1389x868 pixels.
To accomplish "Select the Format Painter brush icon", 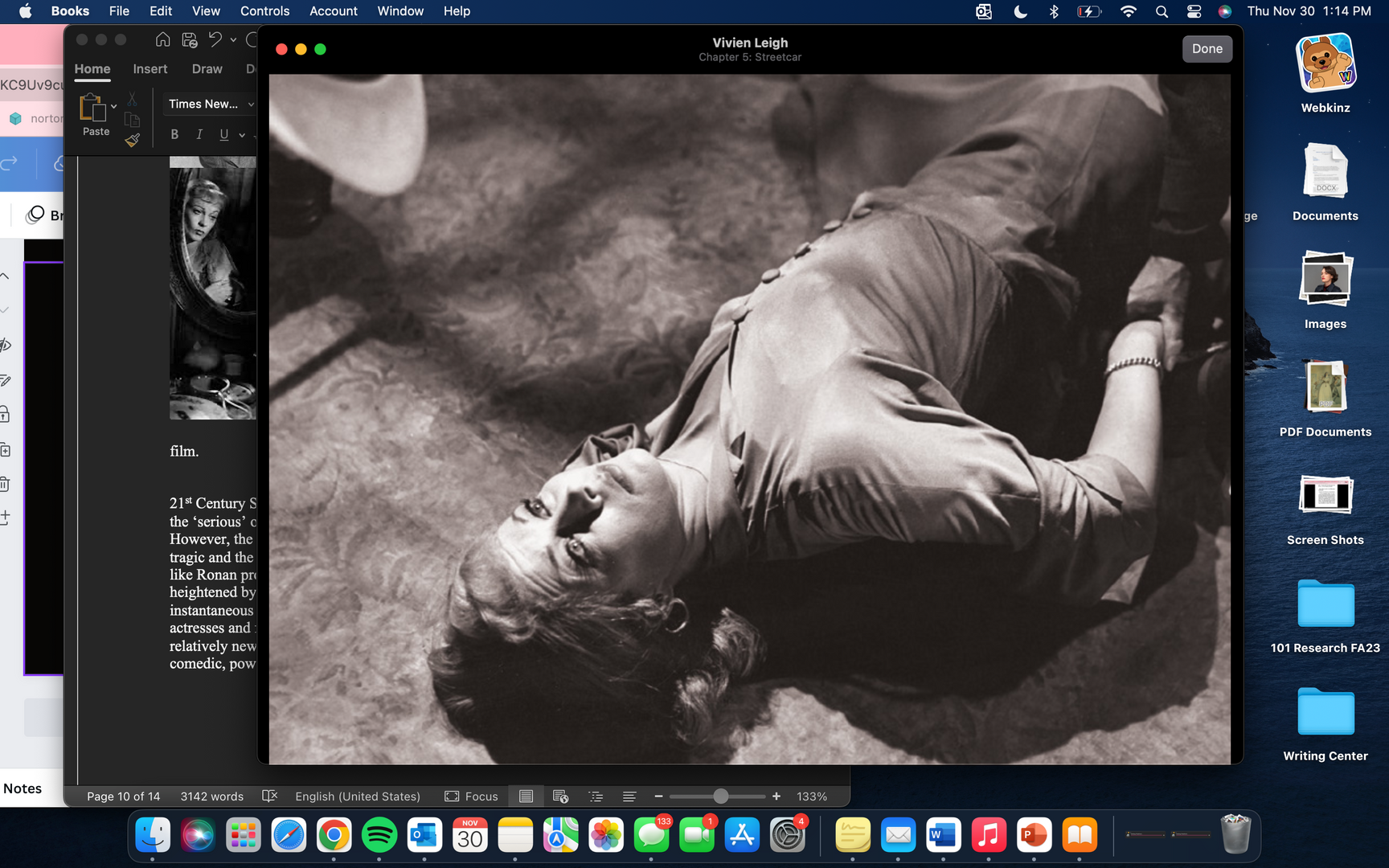I will coord(132,141).
